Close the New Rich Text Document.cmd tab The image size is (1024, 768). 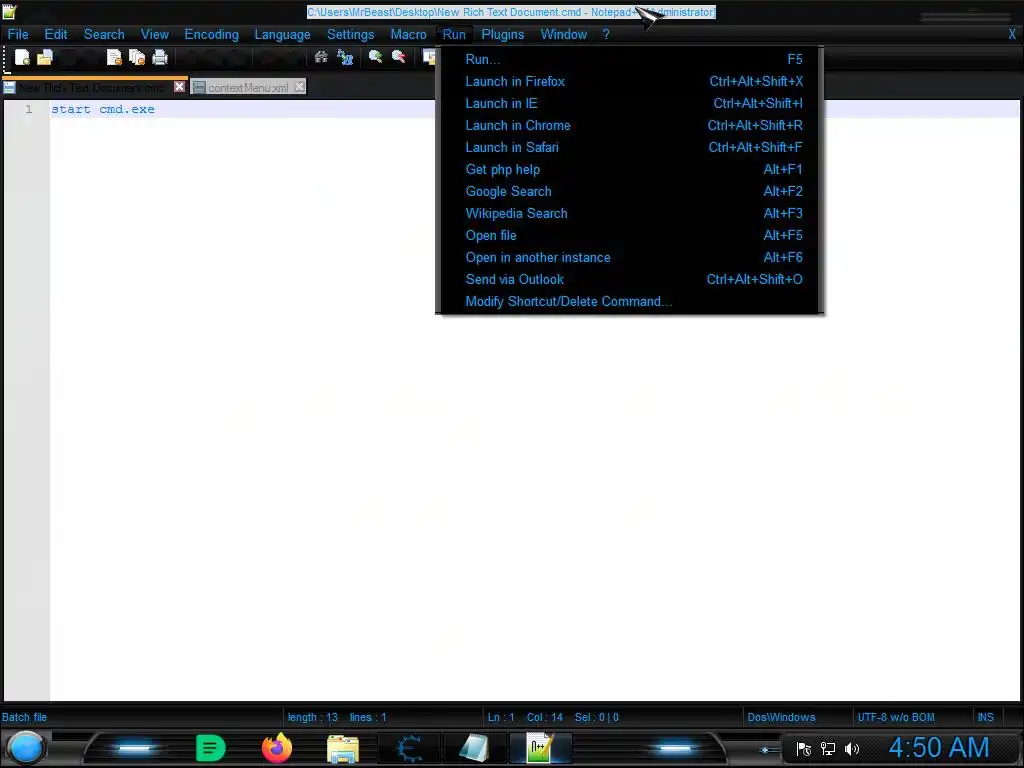(x=180, y=87)
